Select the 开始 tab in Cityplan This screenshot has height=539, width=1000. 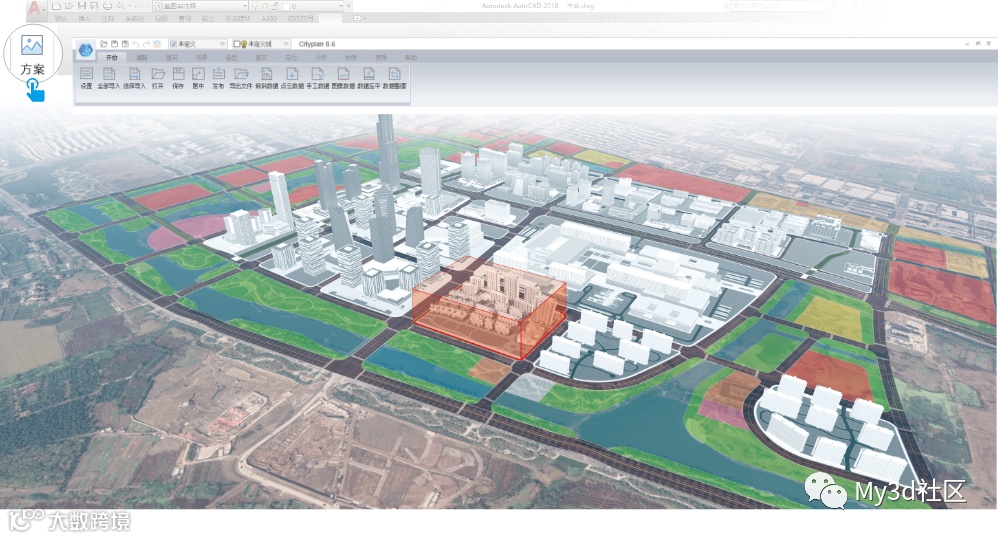coord(112,57)
